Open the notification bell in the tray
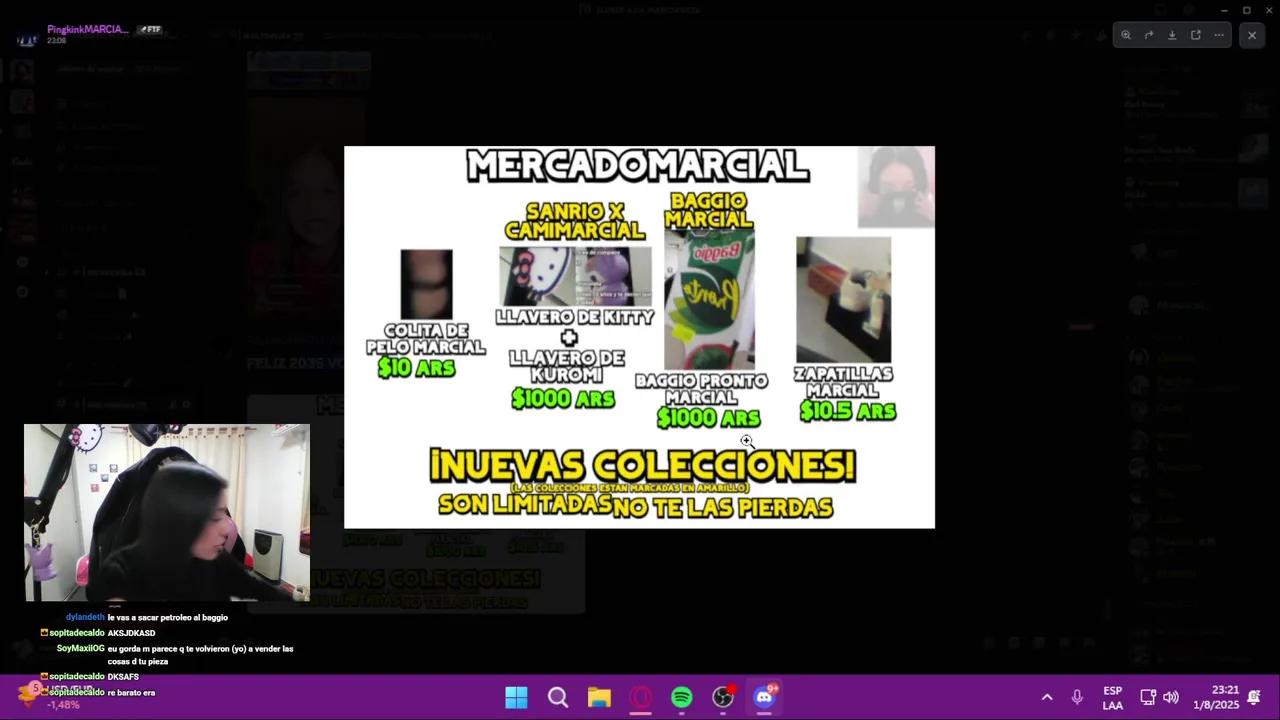This screenshot has width=1280, height=720. click(x=1254, y=697)
